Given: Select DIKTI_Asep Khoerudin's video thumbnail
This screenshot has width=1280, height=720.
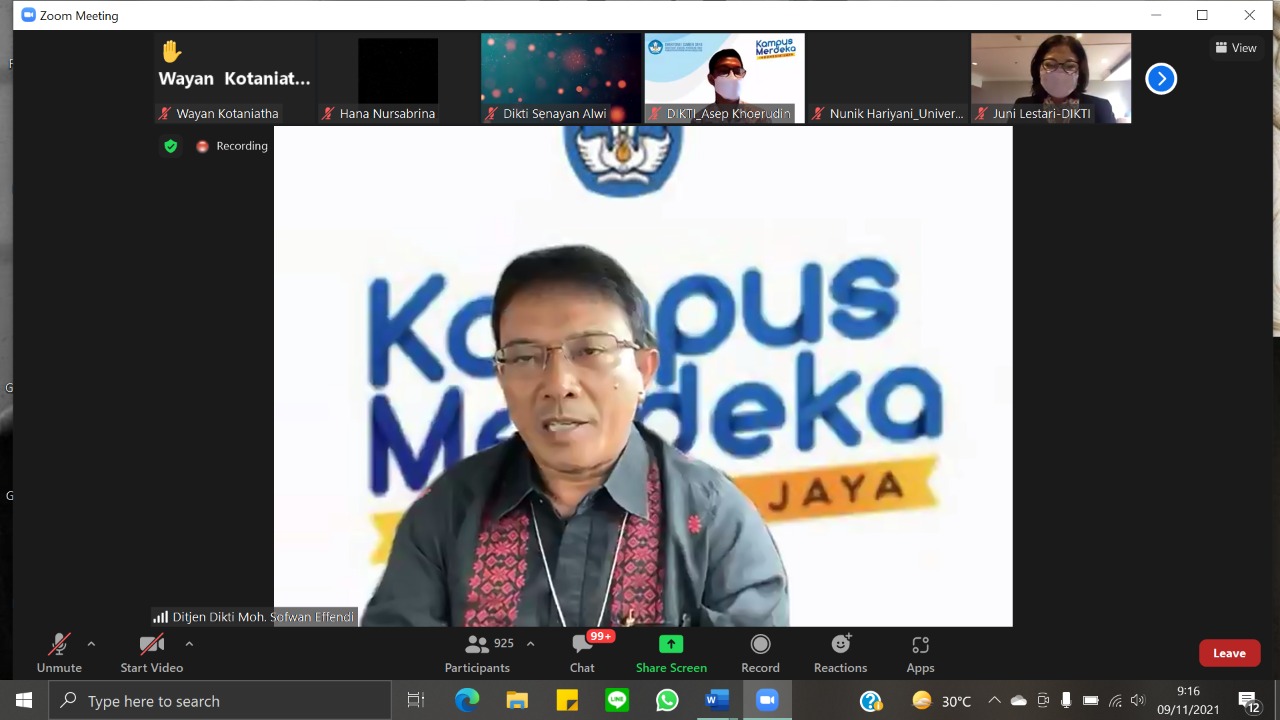Looking at the screenshot, I should [x=724, y=78].
